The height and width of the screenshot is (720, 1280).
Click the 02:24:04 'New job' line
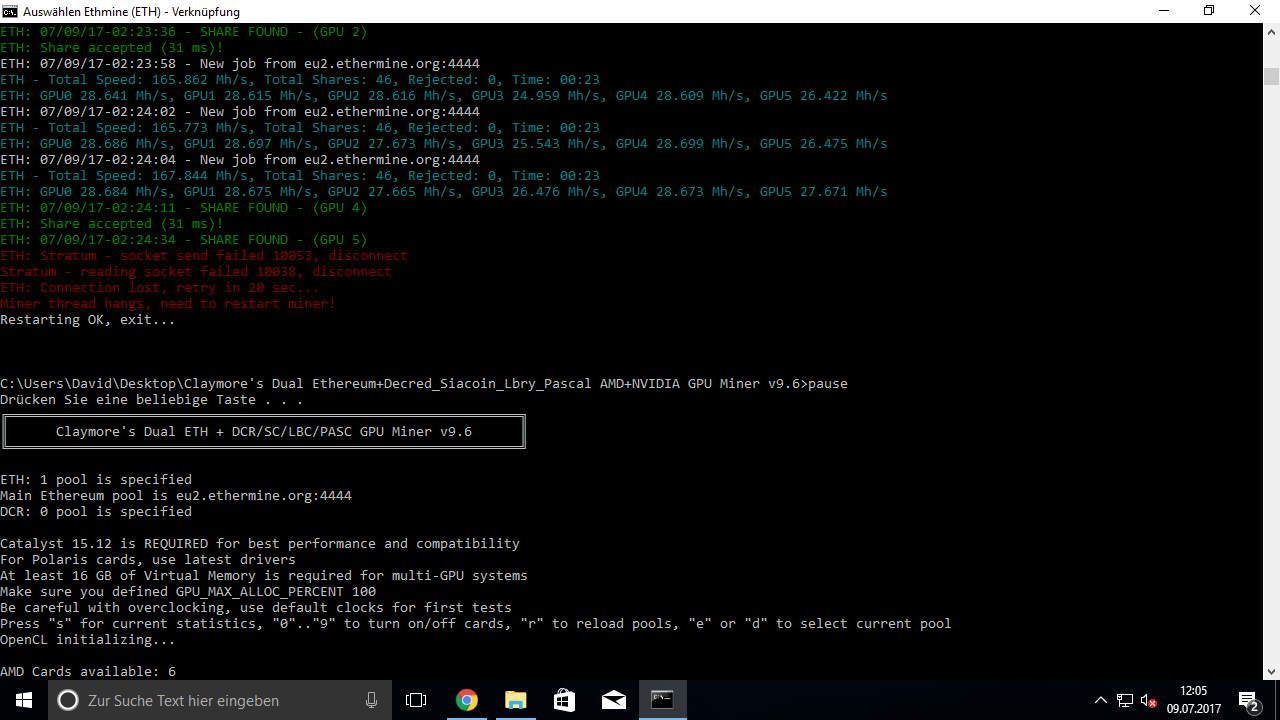coord(240,160)
